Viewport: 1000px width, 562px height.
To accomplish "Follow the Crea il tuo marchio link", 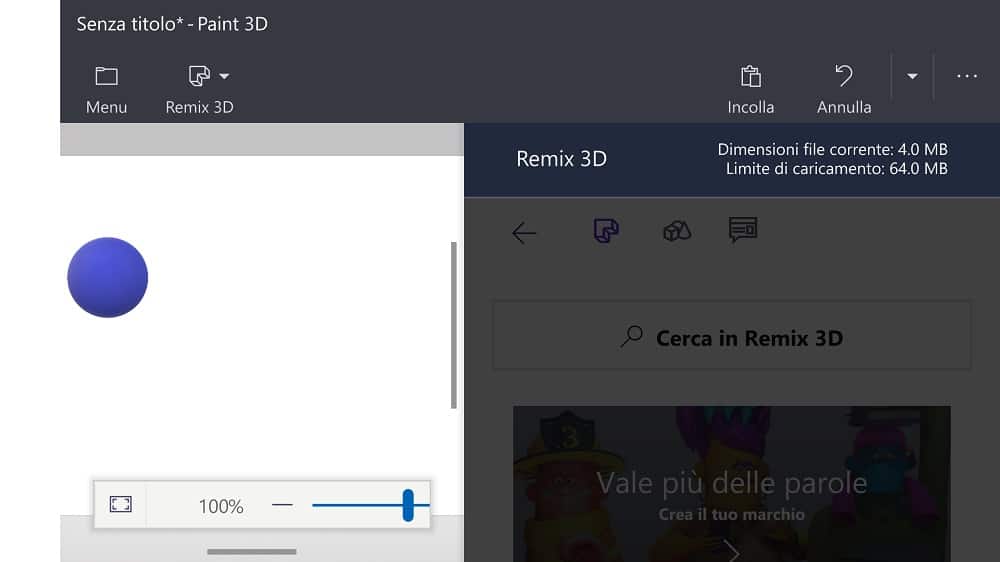I will coord(732,515).
